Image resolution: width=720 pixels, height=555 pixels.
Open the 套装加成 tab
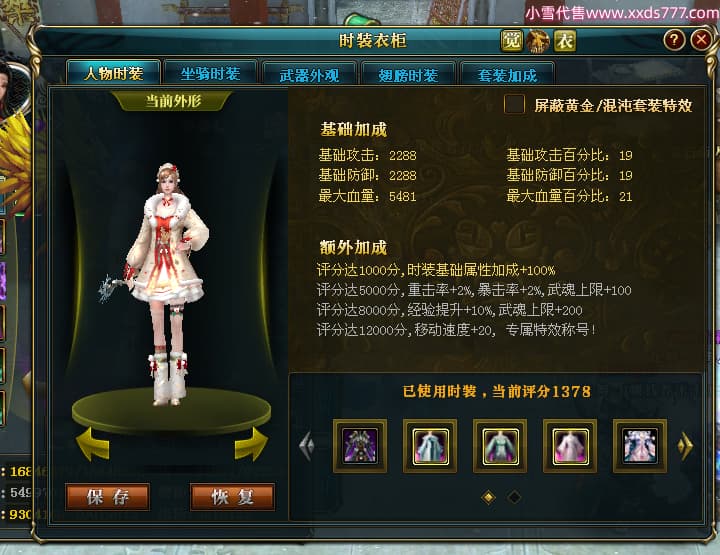click(x=507, y=75)
